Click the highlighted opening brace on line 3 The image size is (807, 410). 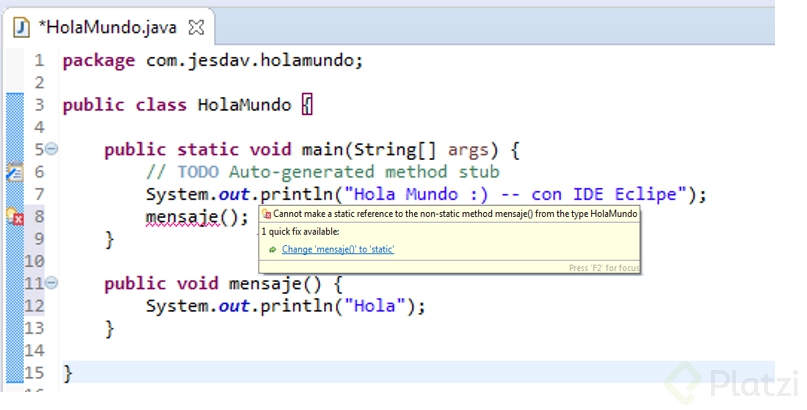pyautogui.click(x=307, y=105)
